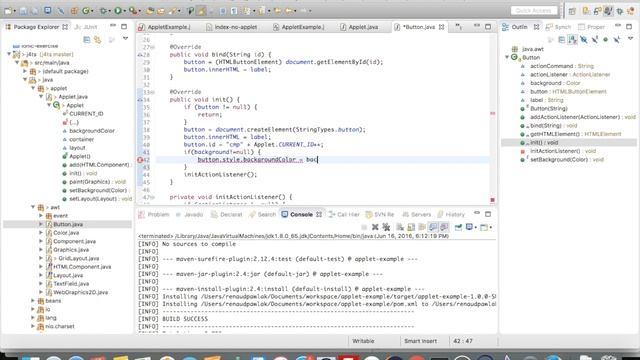Click the Synch view tab beside Outline
The width and height of the screenshot is (640, 360).
pyautogui.click(x=558, y=27)
